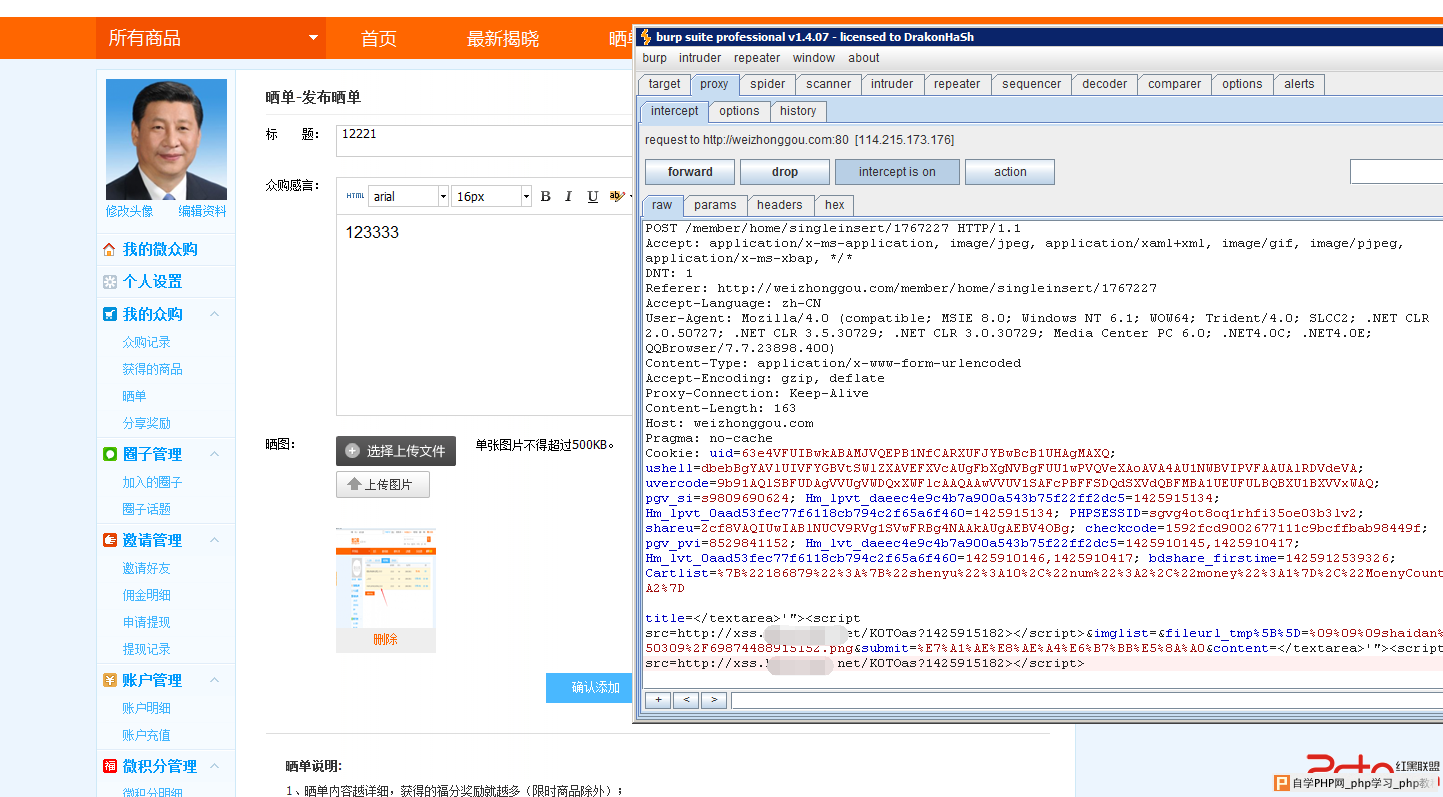The height and width of the screenshot is (797, 1443).
Task: Open the 所有商品 category dropdown
Action: point(209,38)
